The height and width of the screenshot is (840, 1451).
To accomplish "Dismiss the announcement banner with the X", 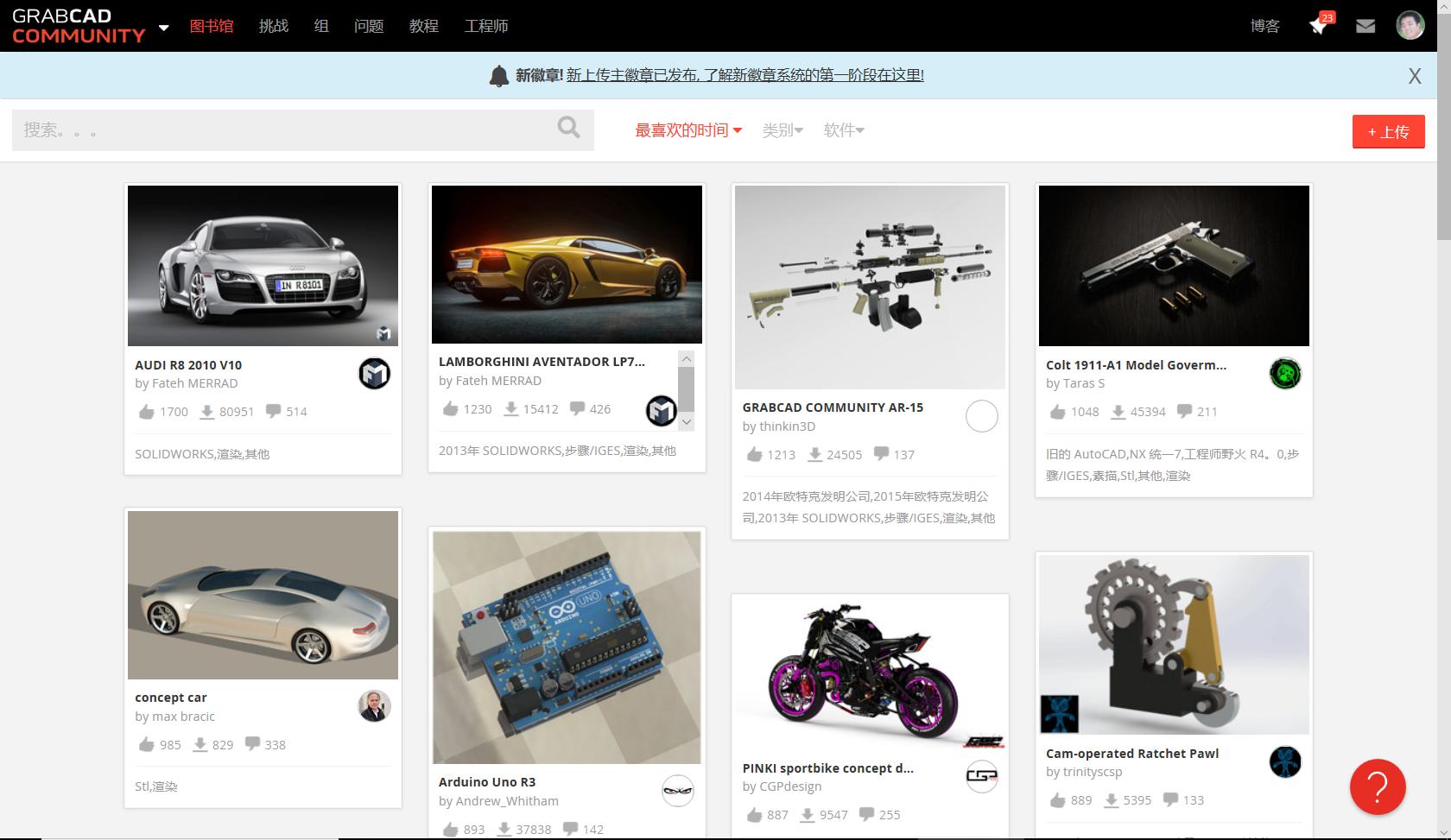I will 1414,75.
